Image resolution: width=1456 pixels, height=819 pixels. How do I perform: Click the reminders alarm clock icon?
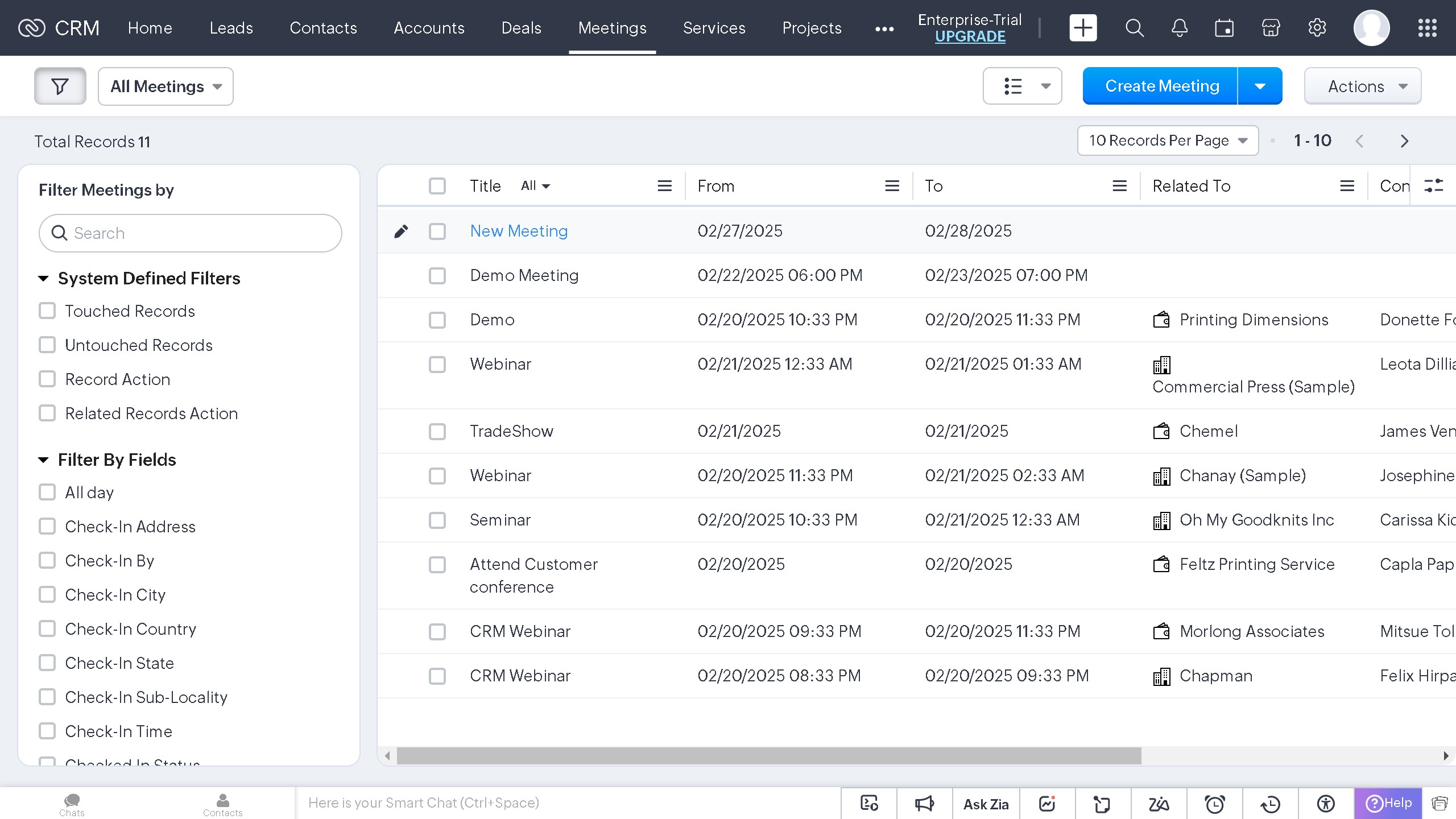(1215, 804)
